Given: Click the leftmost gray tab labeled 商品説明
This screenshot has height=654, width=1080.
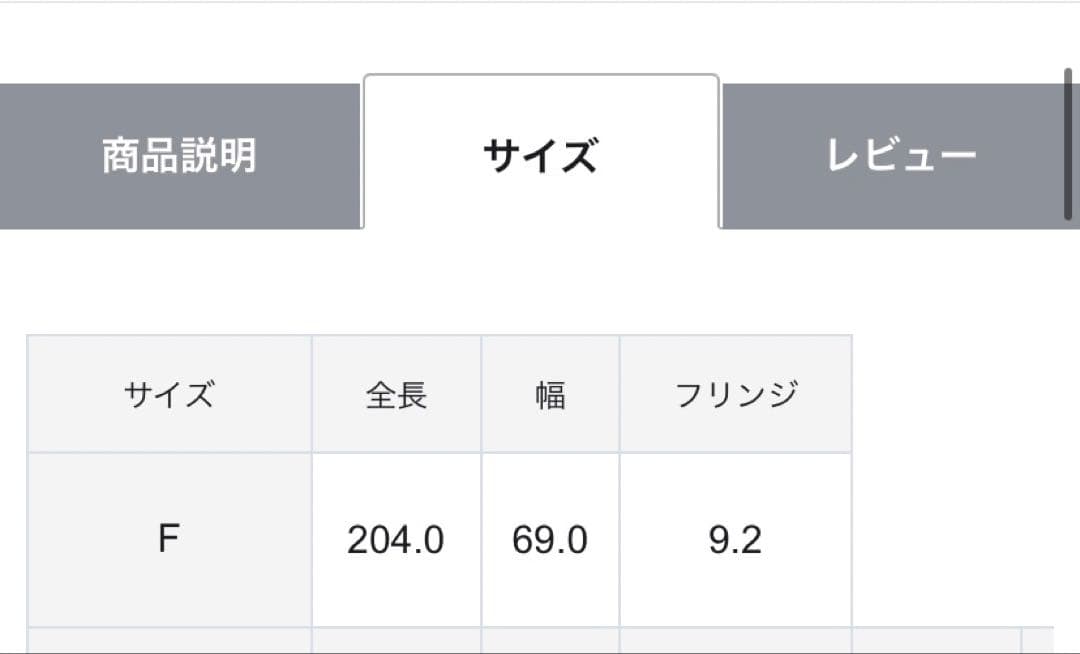Looking at the screenshot, I should pos(178,155).
